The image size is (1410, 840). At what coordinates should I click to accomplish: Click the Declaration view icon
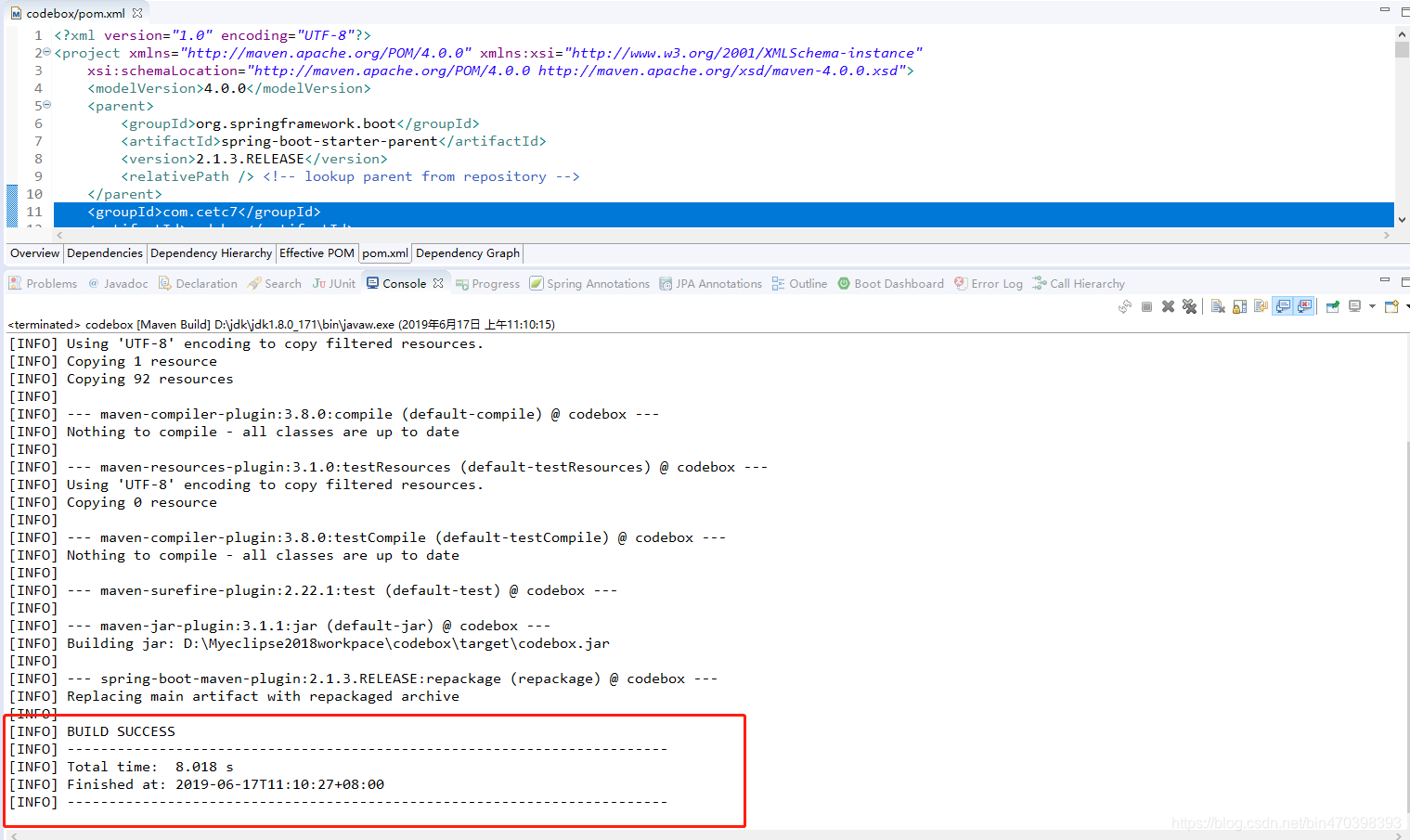164,283
